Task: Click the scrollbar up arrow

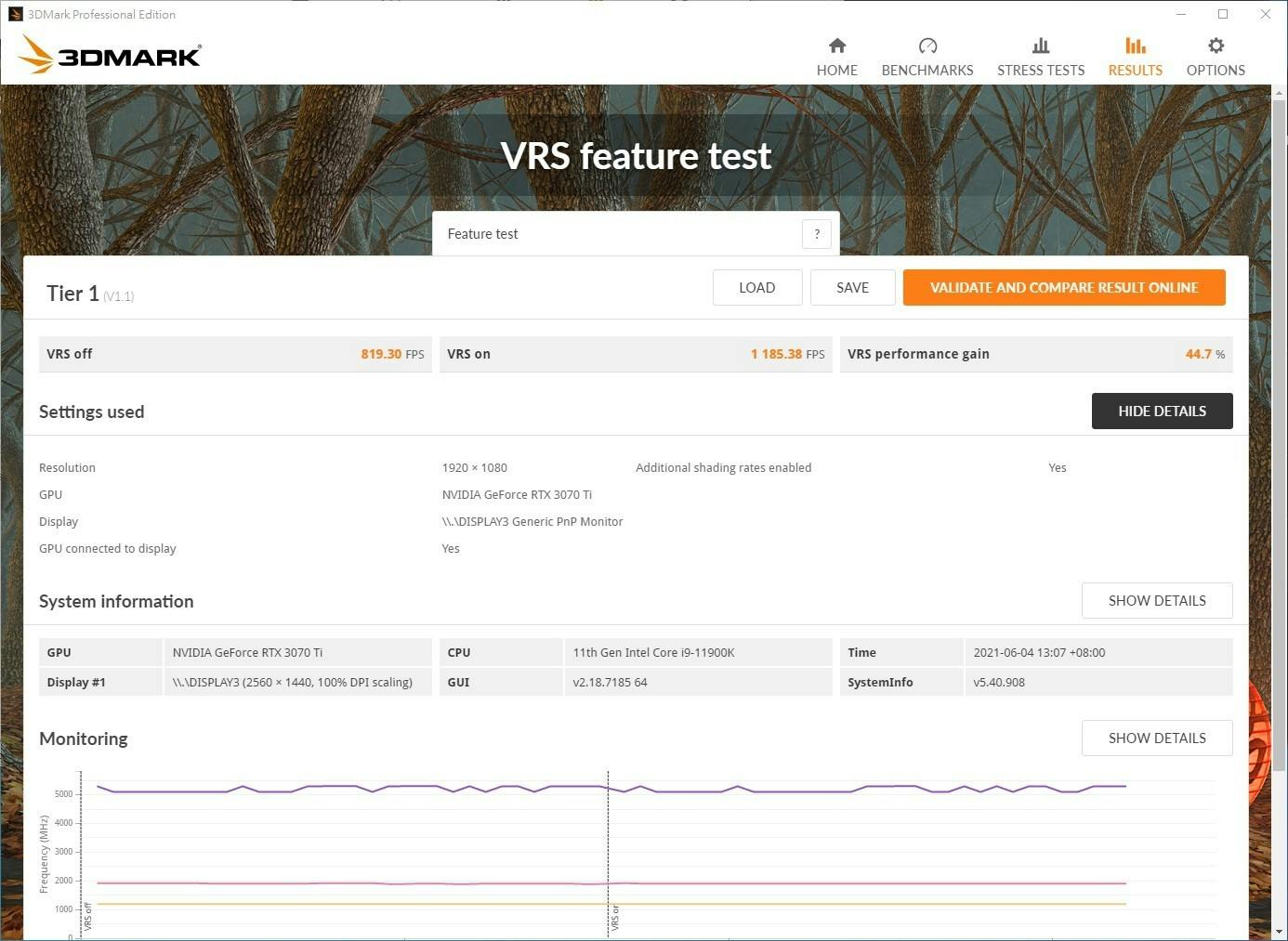Action: tap(1280, 92)
